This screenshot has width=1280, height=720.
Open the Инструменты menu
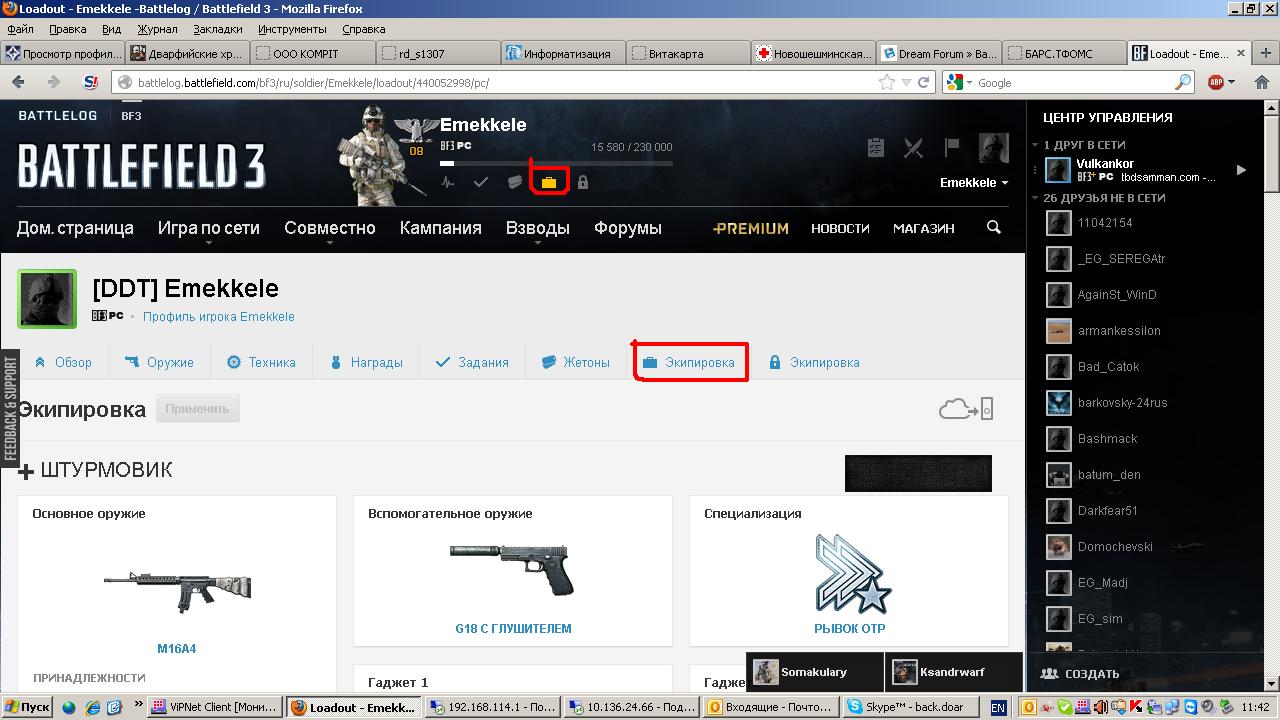pyautogui.click(x=292, y=29)
